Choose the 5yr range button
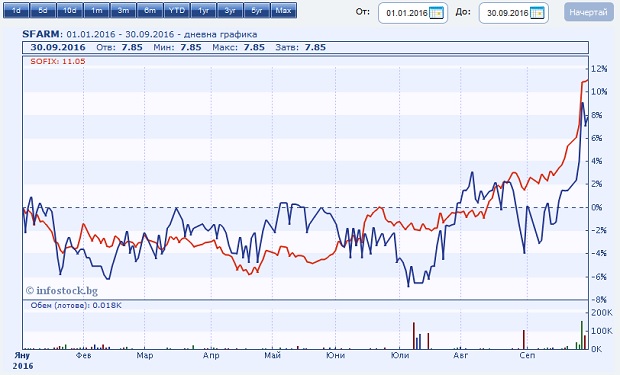This screenshot has height=375, width=620. tap(257, 11)
